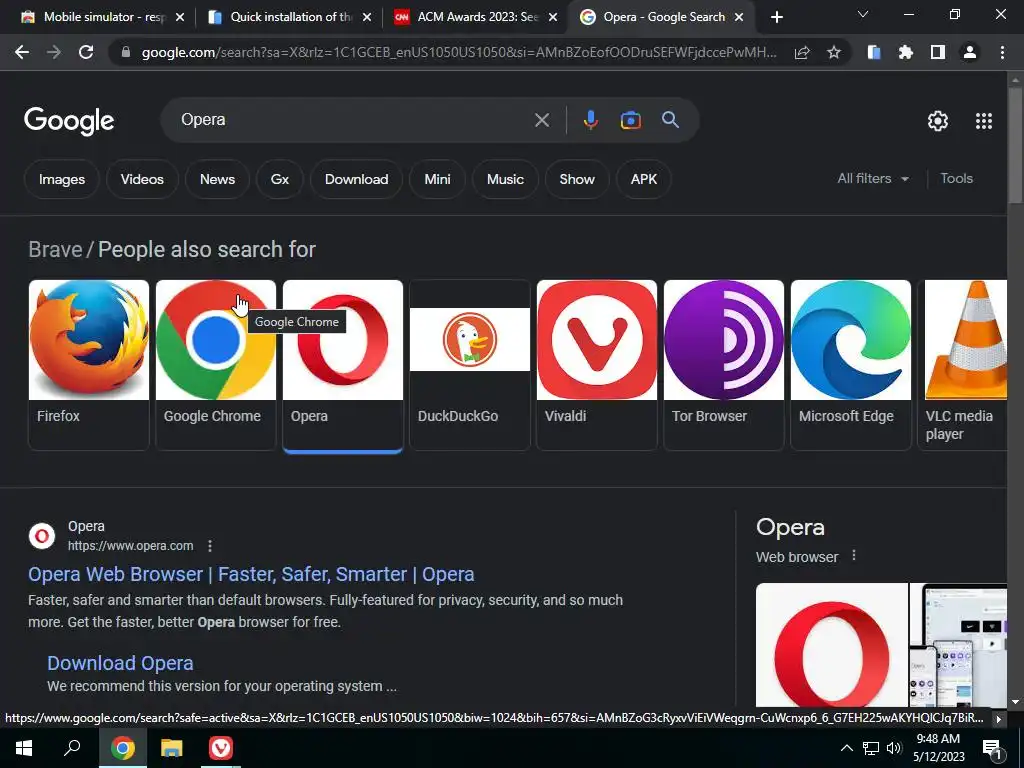
Task: Open the Opera Web Browser result link
Action: [251, 574]
